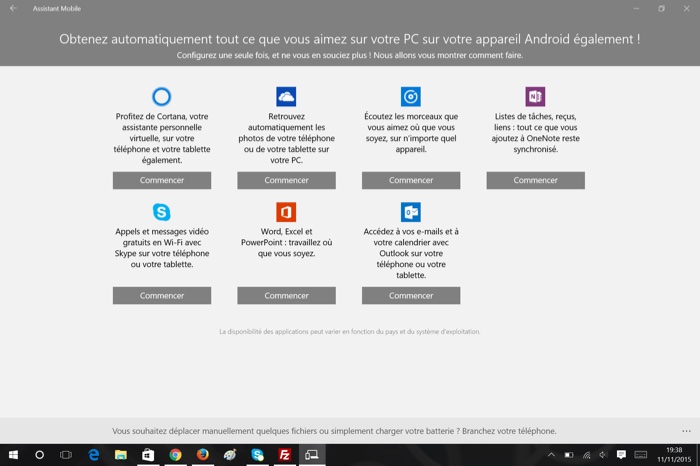The image size is (700, 466).
Task: Restore down the Assistant Mobile window
Action: click(661, 8)
